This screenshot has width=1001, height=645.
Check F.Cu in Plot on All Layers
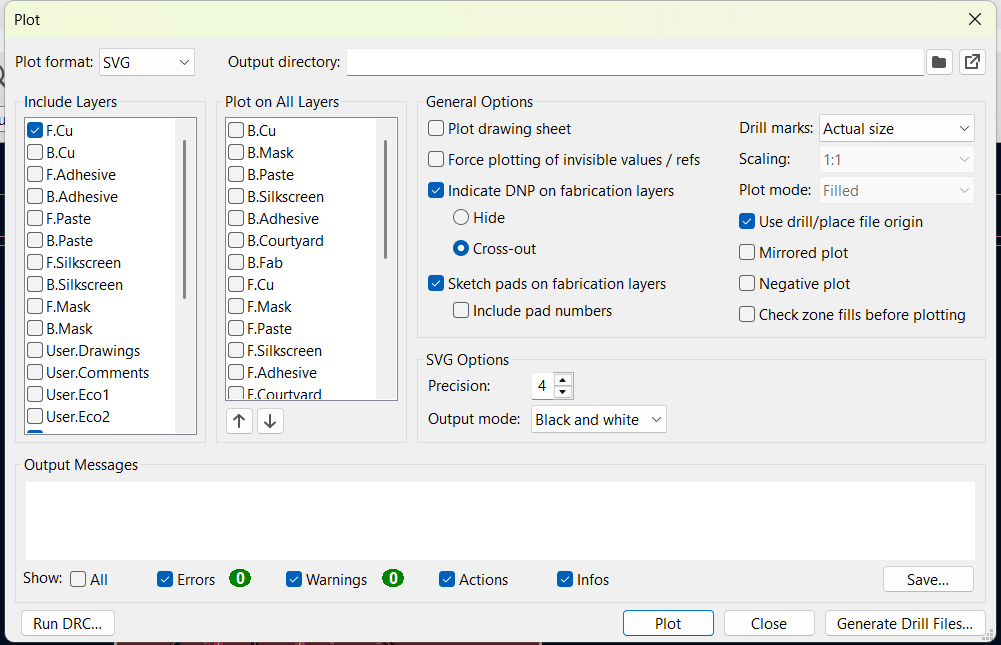[x=236, y=285]
